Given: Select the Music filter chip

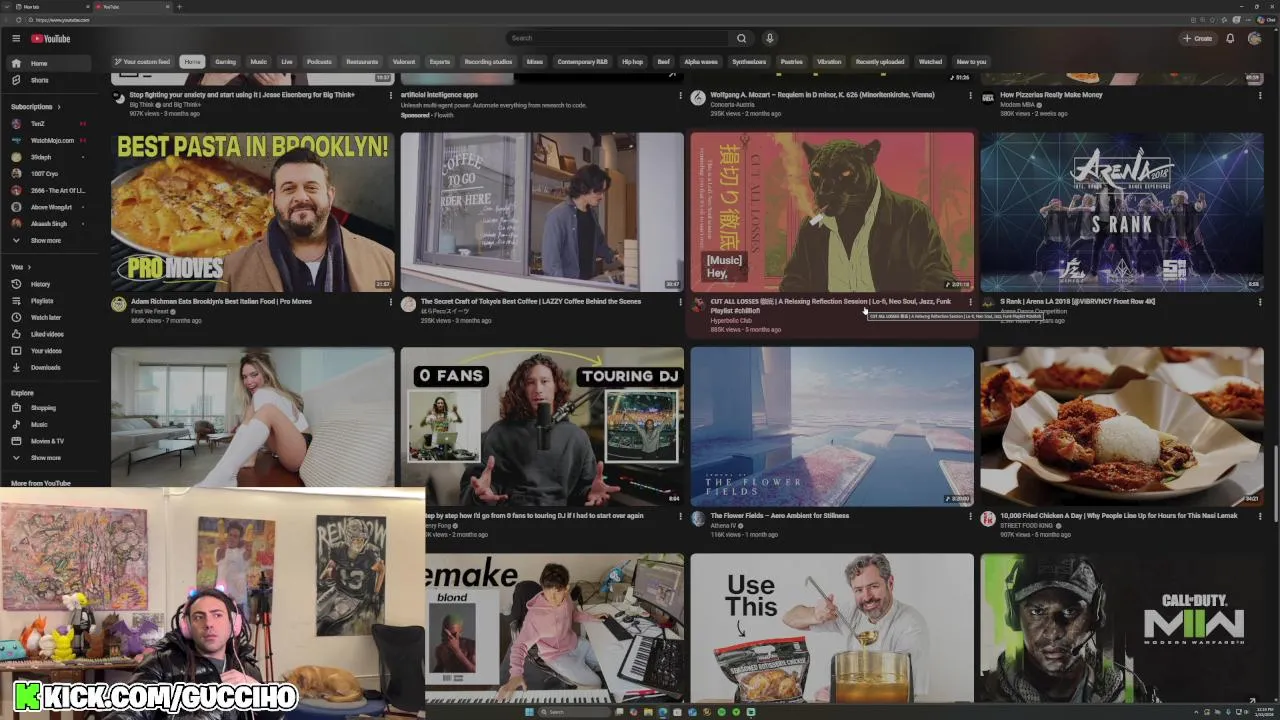Looking at the screenshot, I should coord(258,62).
